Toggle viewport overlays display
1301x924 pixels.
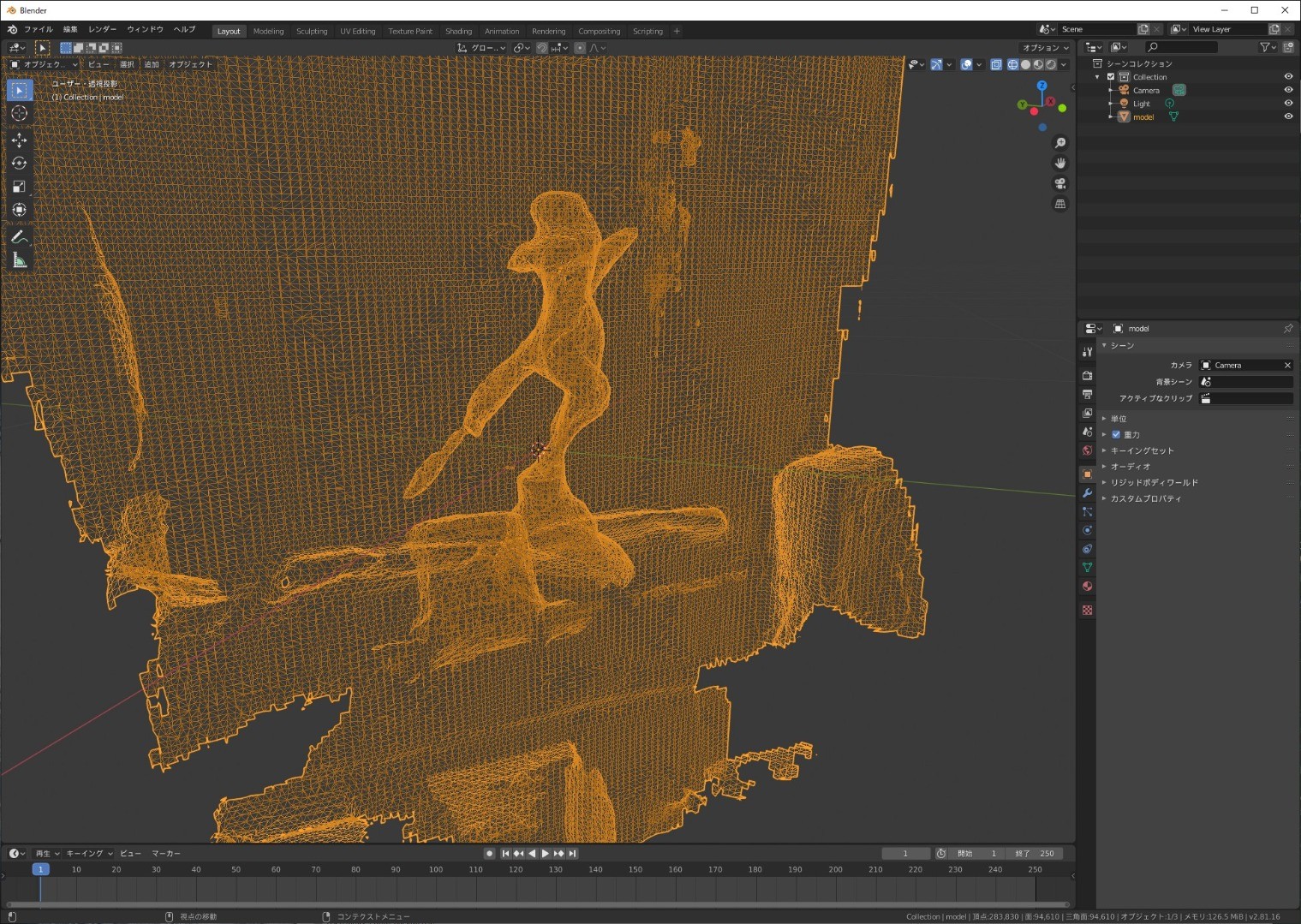(x=966, y=64)
